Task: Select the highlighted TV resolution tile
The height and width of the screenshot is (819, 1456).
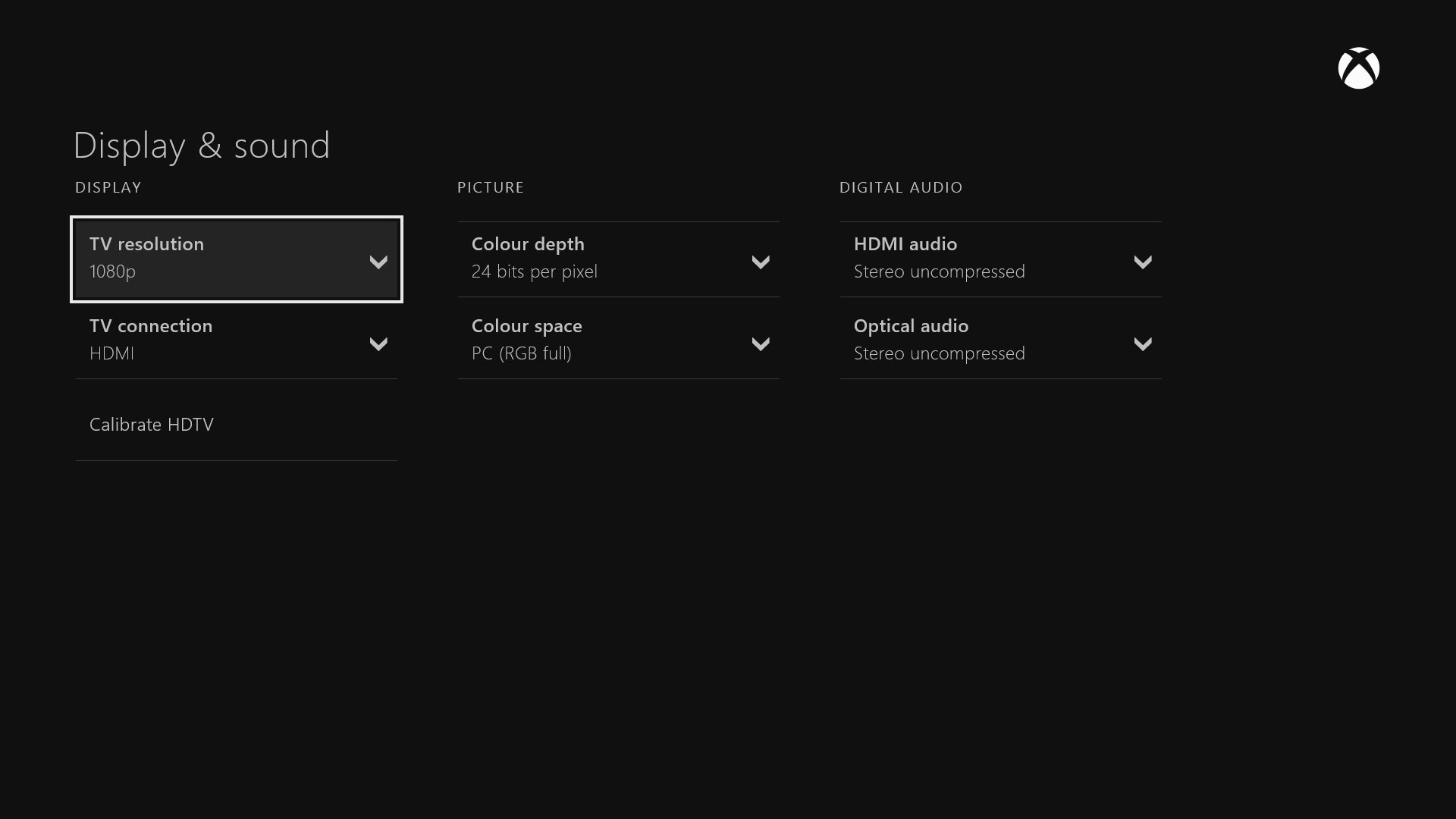Action: click(x=236, y=259)
